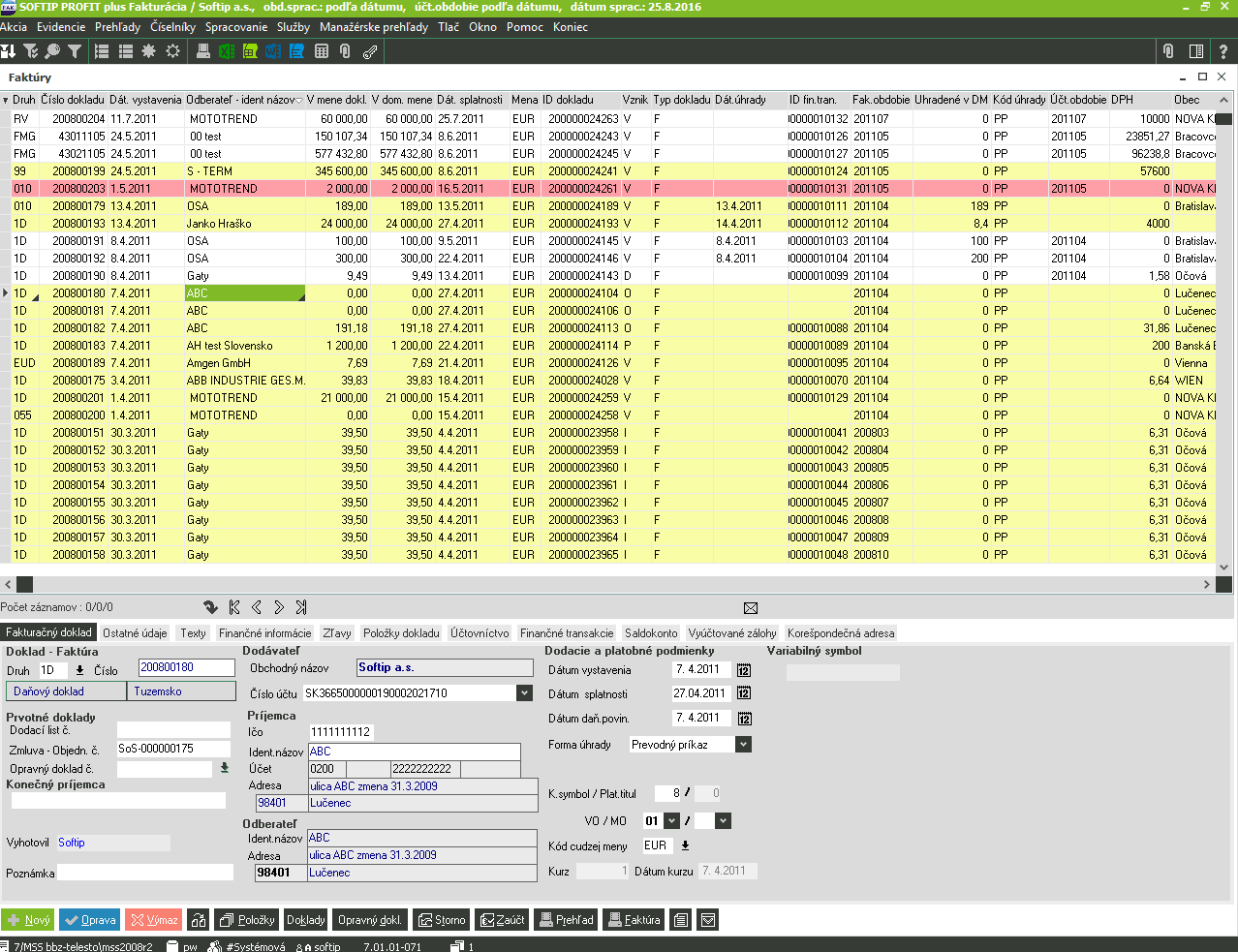Expand the VO dropdown showing 01
The width and height of the screenshot is (1238, 952).
pyautogui.click(x=672, y=821)
